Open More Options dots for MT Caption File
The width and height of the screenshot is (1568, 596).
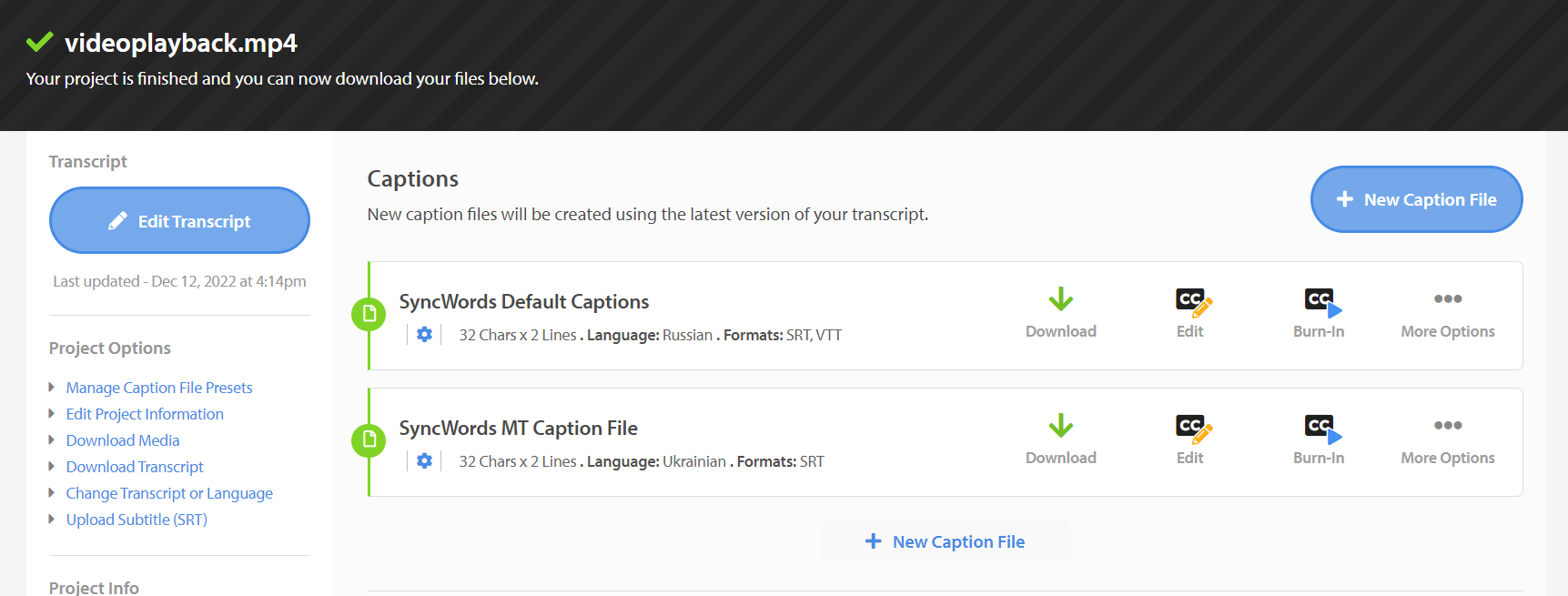[1448, 425]
